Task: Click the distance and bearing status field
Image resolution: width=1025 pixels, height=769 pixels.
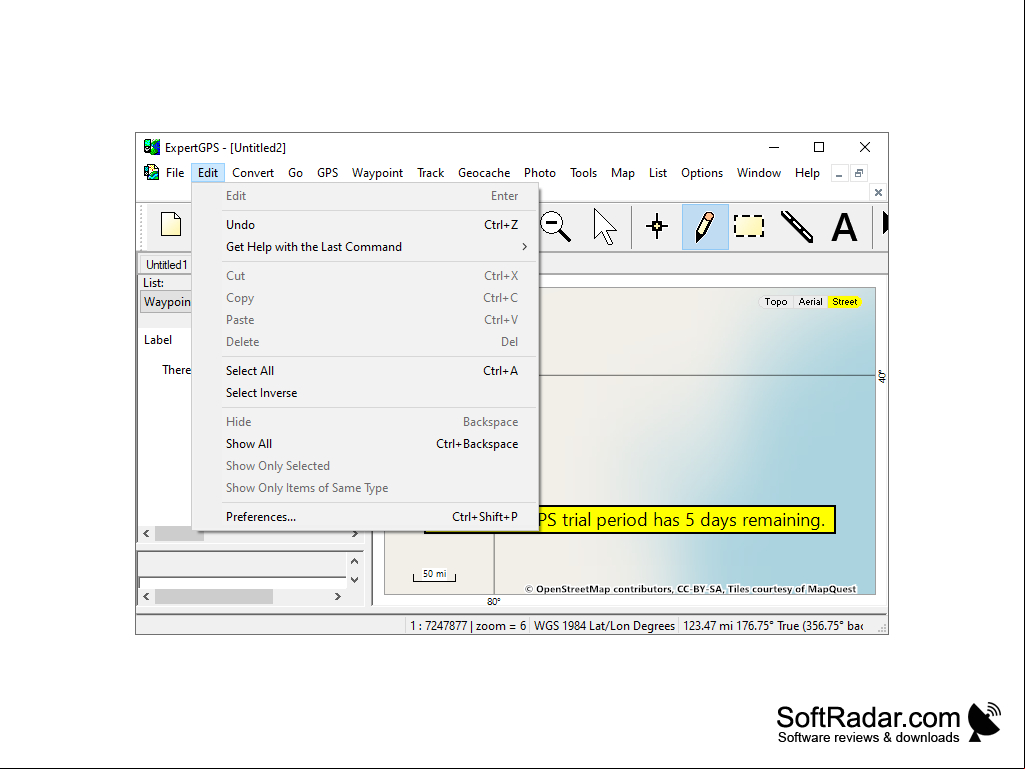Action: [x=773, y=626]
